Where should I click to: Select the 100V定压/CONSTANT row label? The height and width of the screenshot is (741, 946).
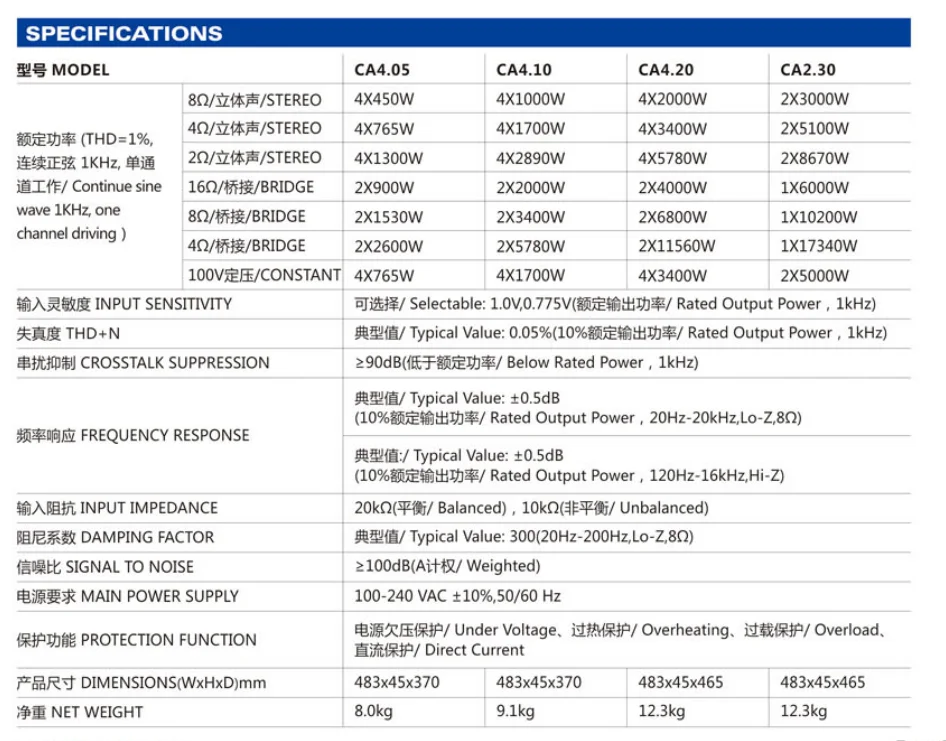pyautogui.click(x=264, y=275)
